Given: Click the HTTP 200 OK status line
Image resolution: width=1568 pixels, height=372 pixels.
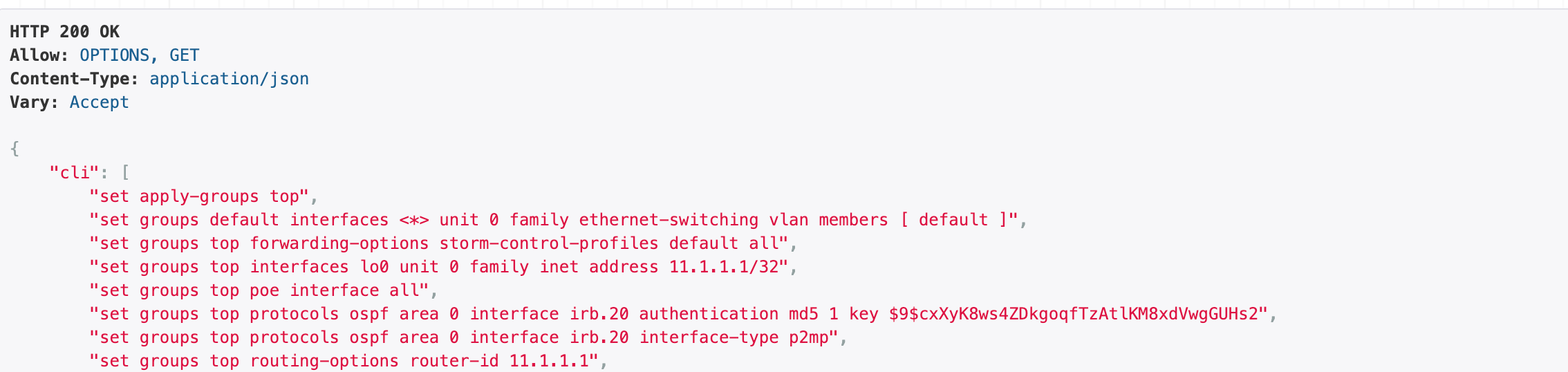Looking at the screenshot, I should point(64,32).
